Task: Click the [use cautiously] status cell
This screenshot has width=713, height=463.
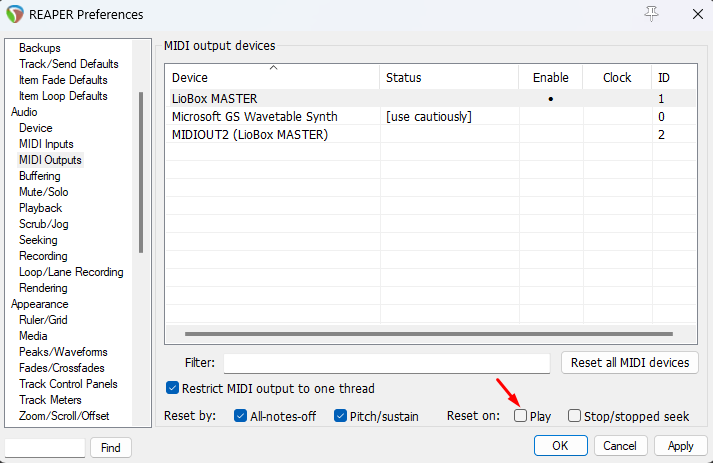Action: pyautogui.click(x=429, y=117)
